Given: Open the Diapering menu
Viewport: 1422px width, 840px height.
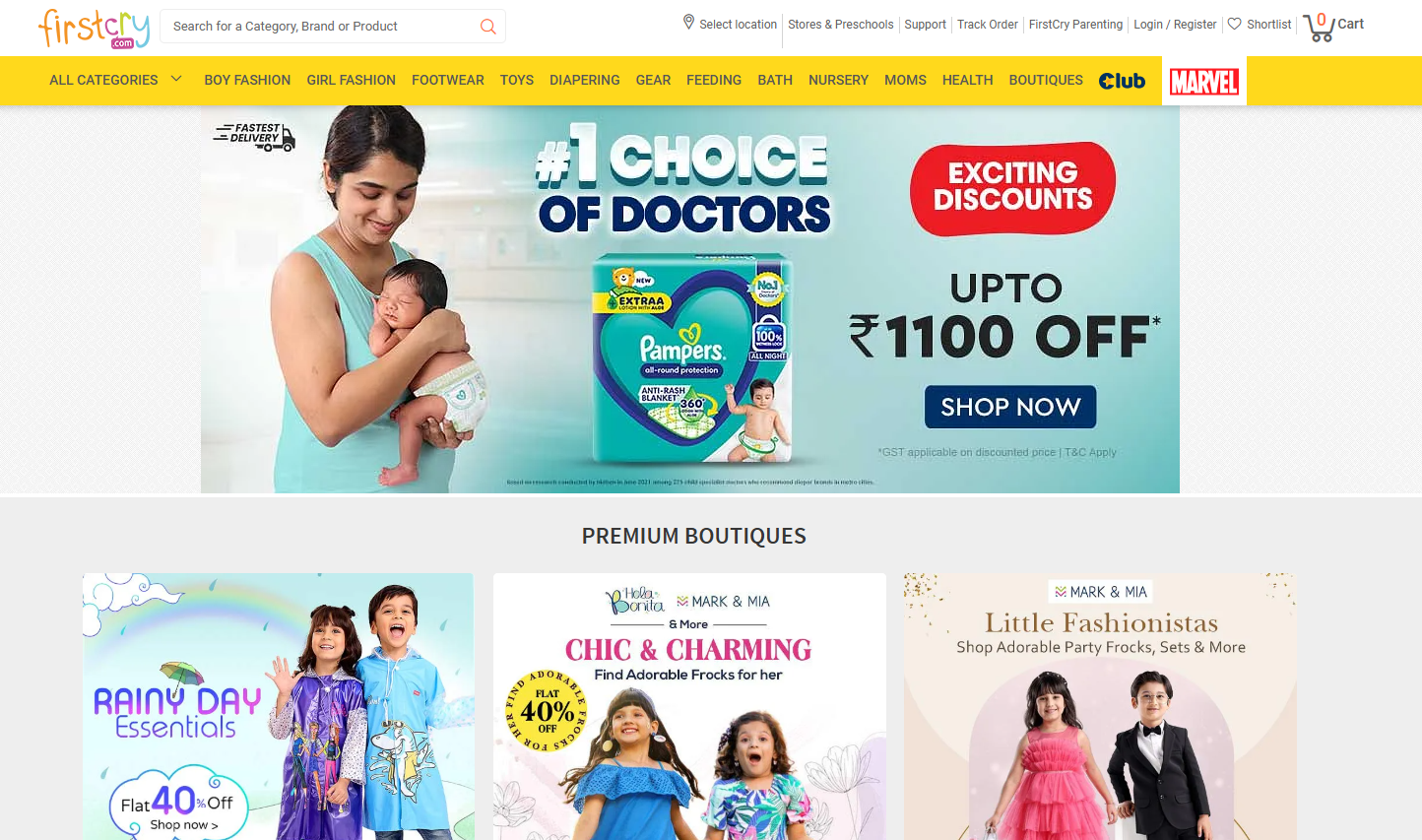Looking at the screenshot, I should pos(585,80).
